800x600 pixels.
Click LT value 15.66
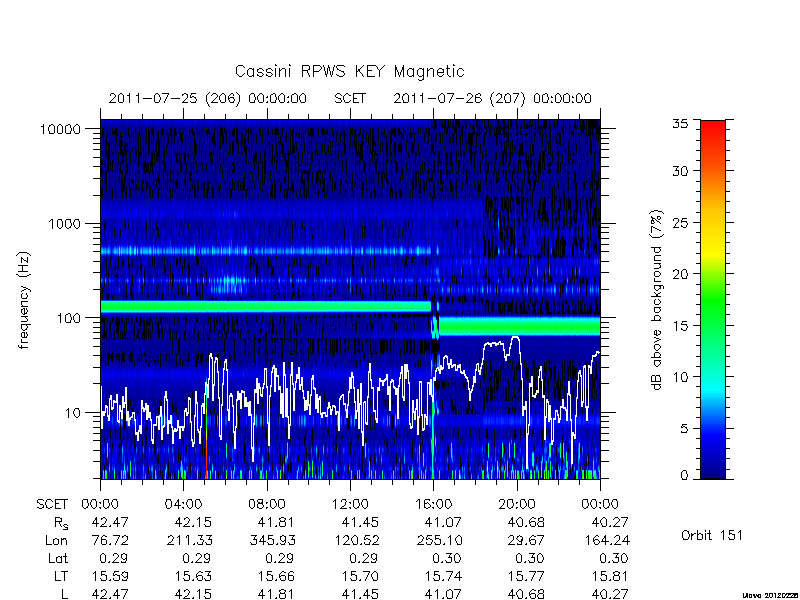[x=277, y=577]
